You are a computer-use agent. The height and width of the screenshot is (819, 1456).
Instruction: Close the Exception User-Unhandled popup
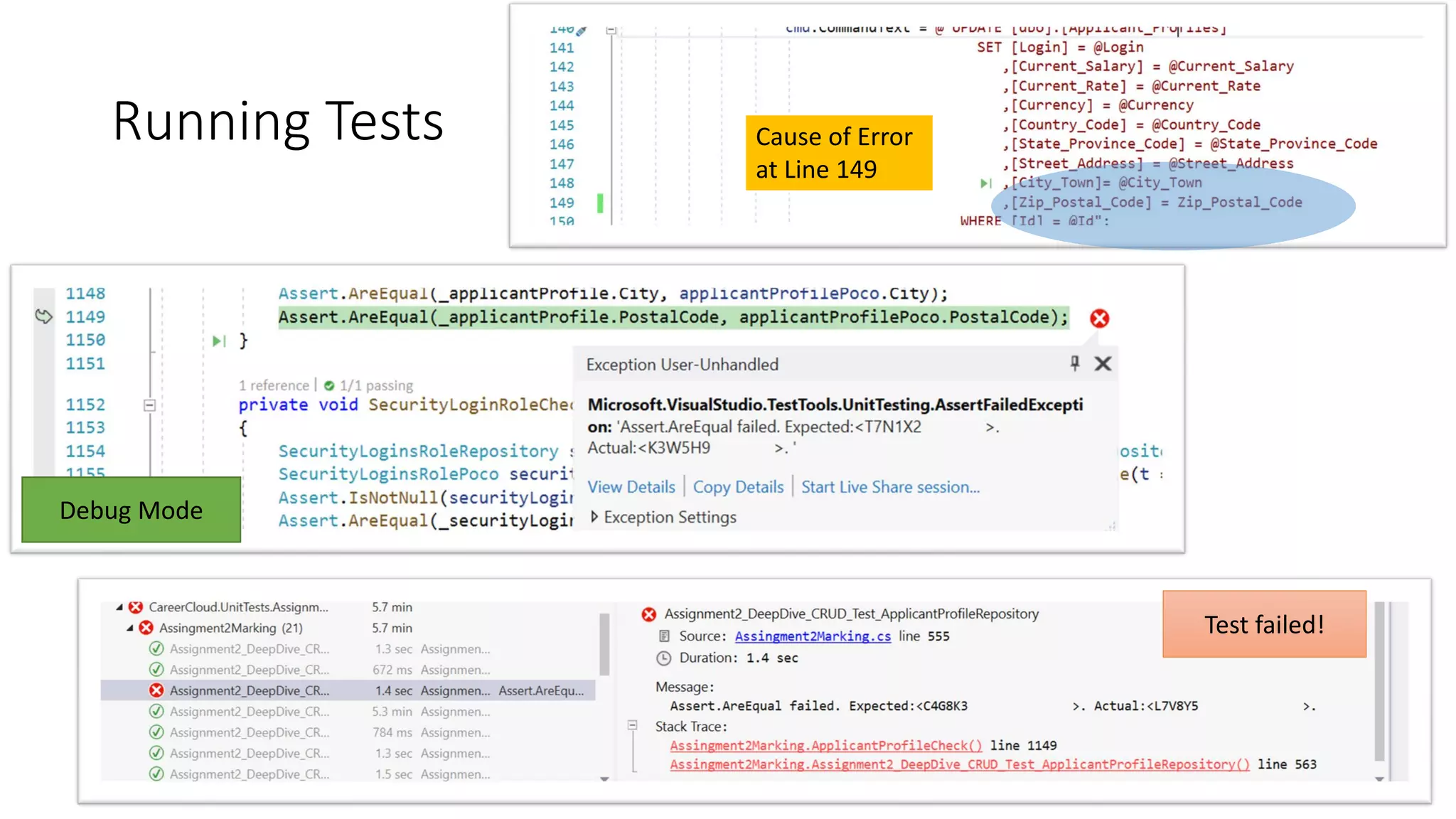click(1103, 364)
